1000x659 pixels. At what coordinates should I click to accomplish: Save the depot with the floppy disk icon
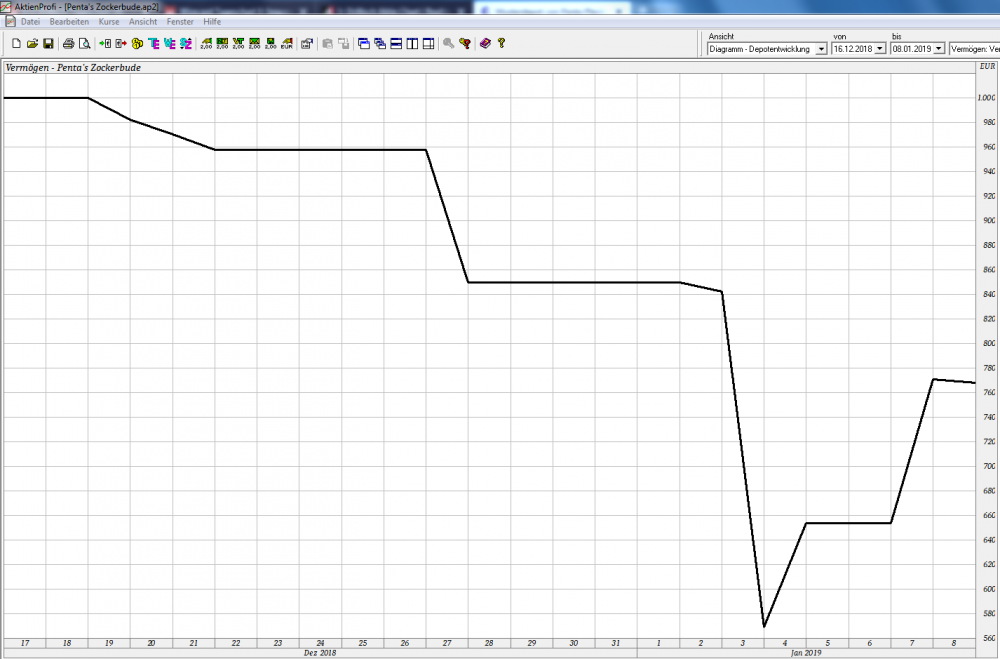pos(48,43)
